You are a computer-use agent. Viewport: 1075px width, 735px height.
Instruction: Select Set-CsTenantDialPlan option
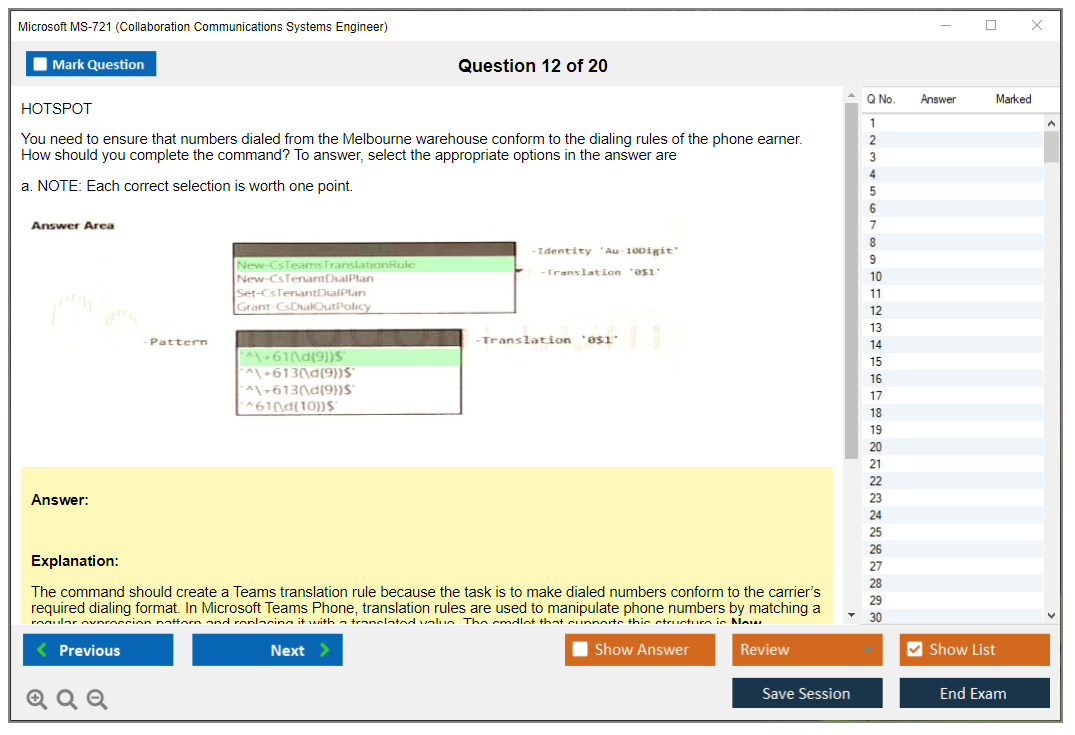click(x=374, y=292)
